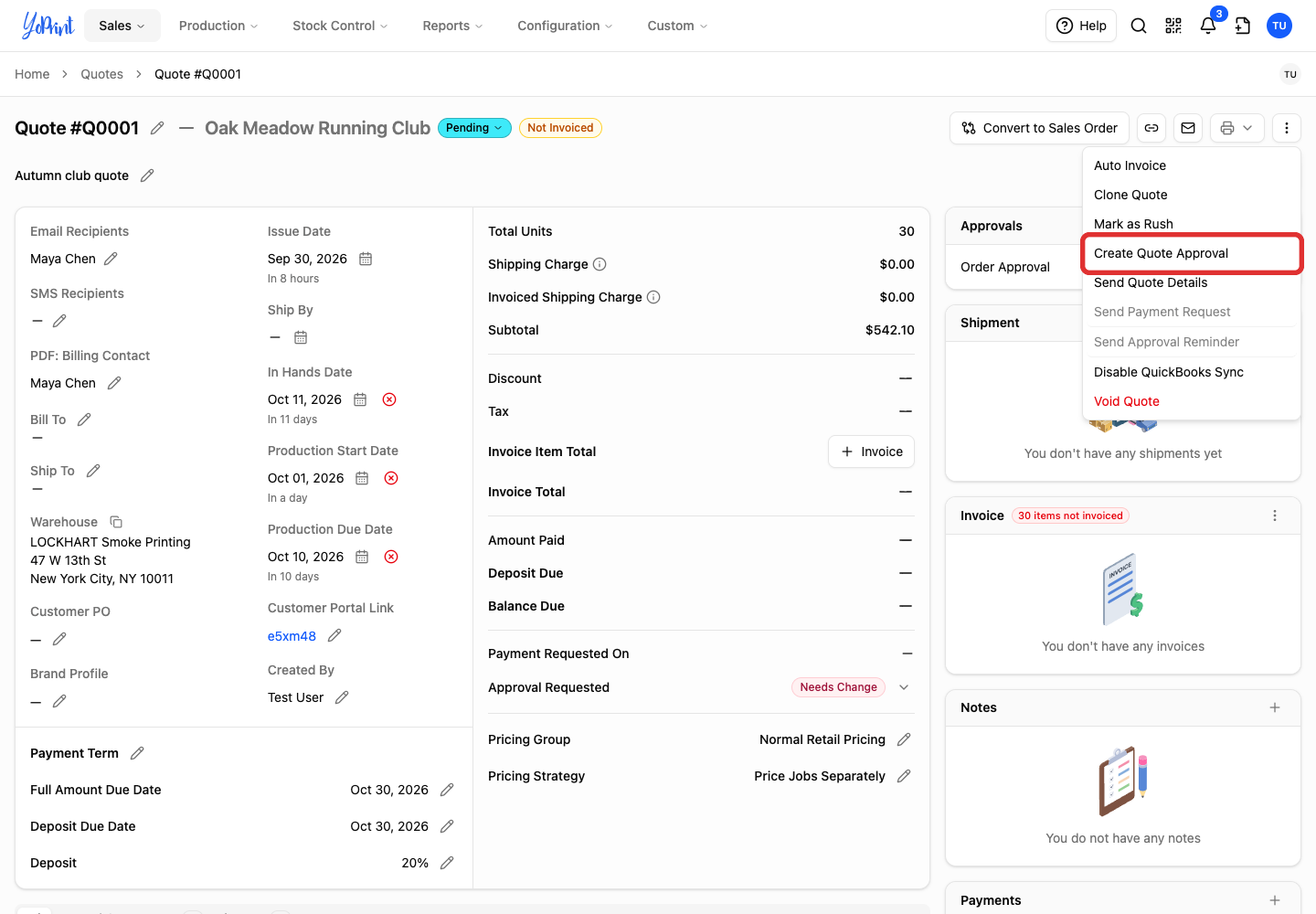Choose Auto Invoice from the menu

point(1192,165)
